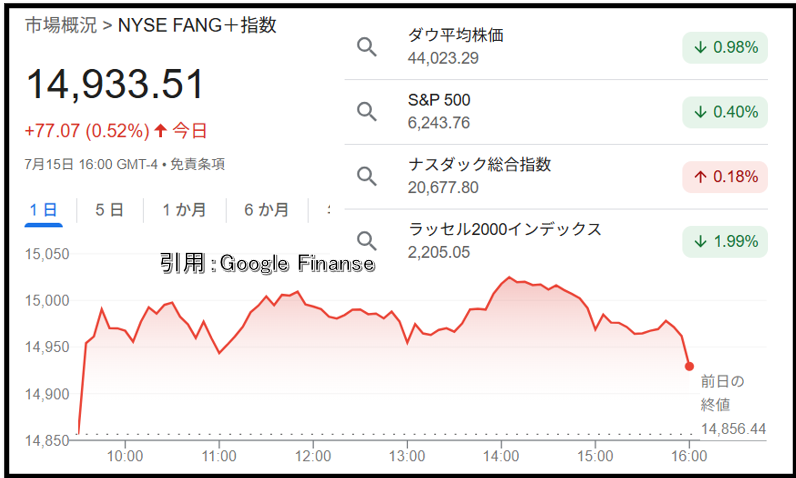796x478 pixels.
Task: Click the chart peak near 14:00
Action: click(509, 278)
